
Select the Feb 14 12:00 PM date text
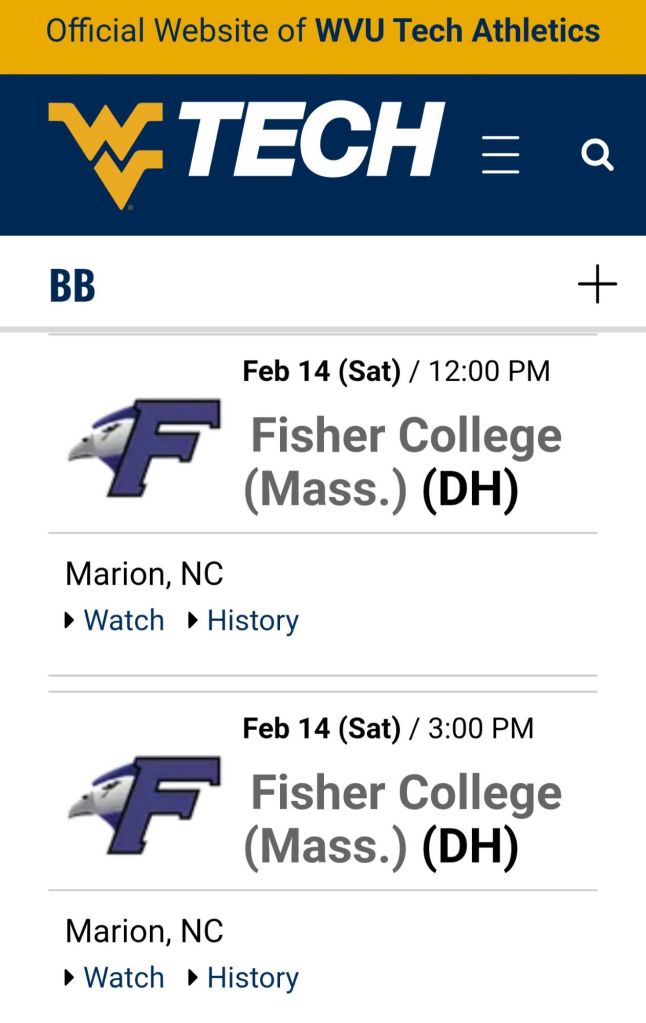point(396,372)
